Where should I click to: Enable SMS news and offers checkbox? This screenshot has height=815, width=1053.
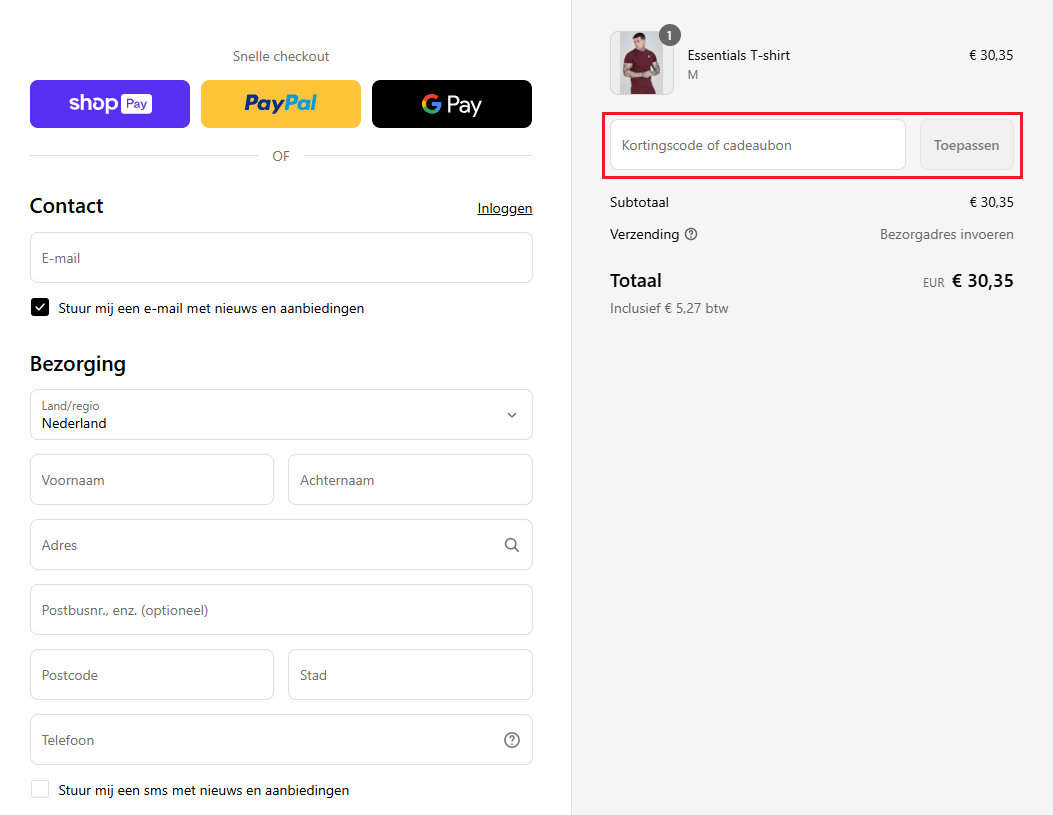[x=40, y=790]
